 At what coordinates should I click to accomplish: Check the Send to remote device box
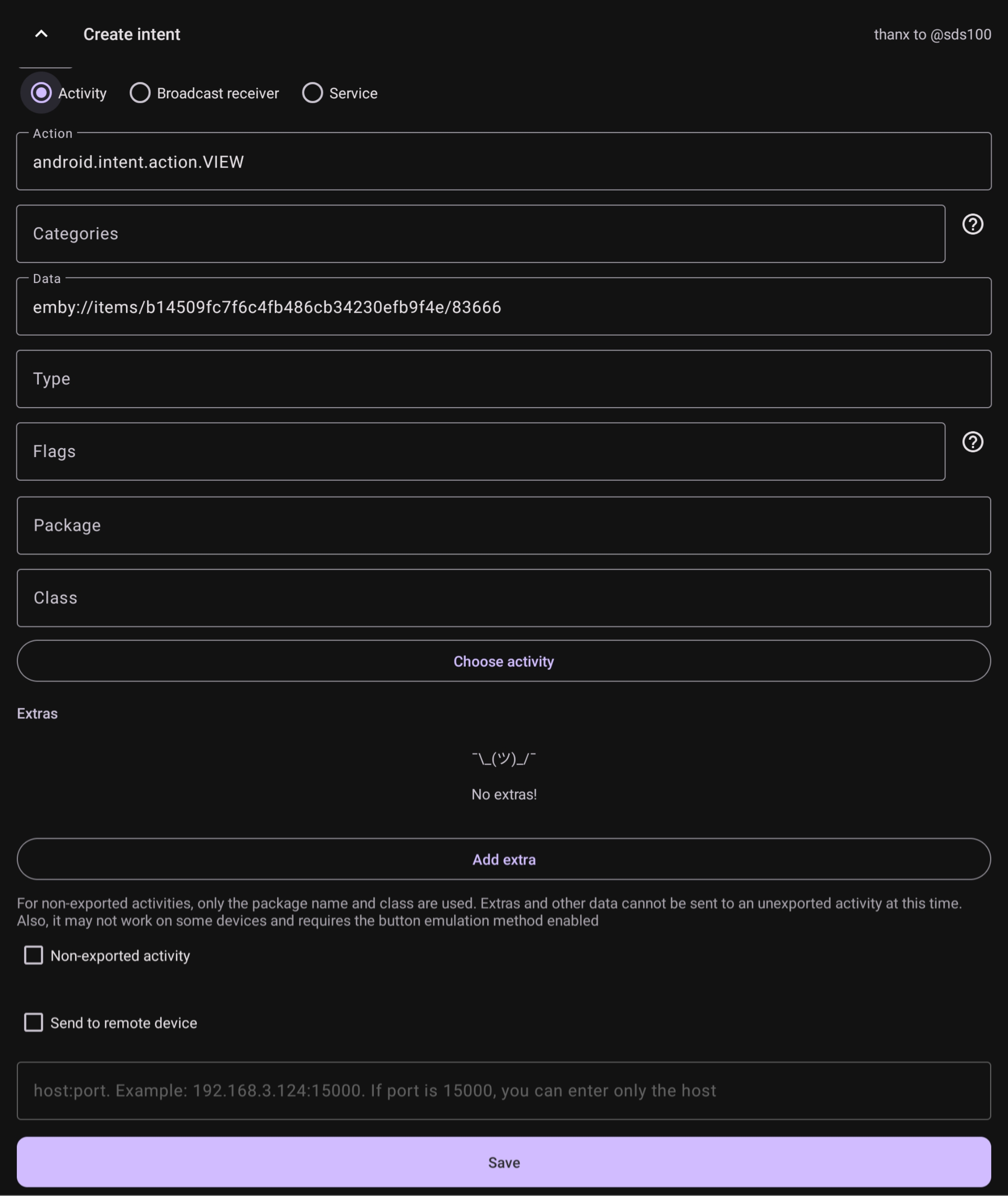pyautogui.click(x=34, y=1022)
